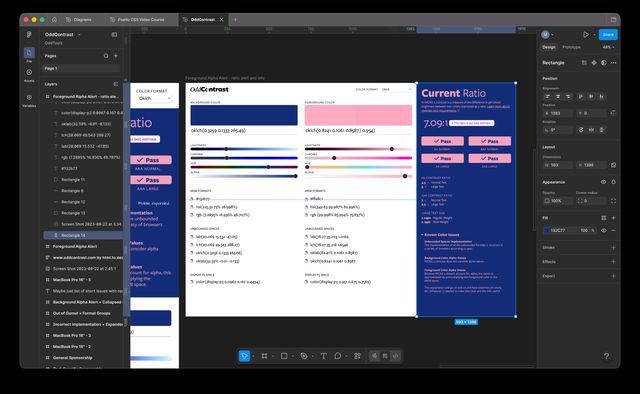Open a new tab with plus button
Viewport: 640px width, 394px height.
tap(235, 19)
